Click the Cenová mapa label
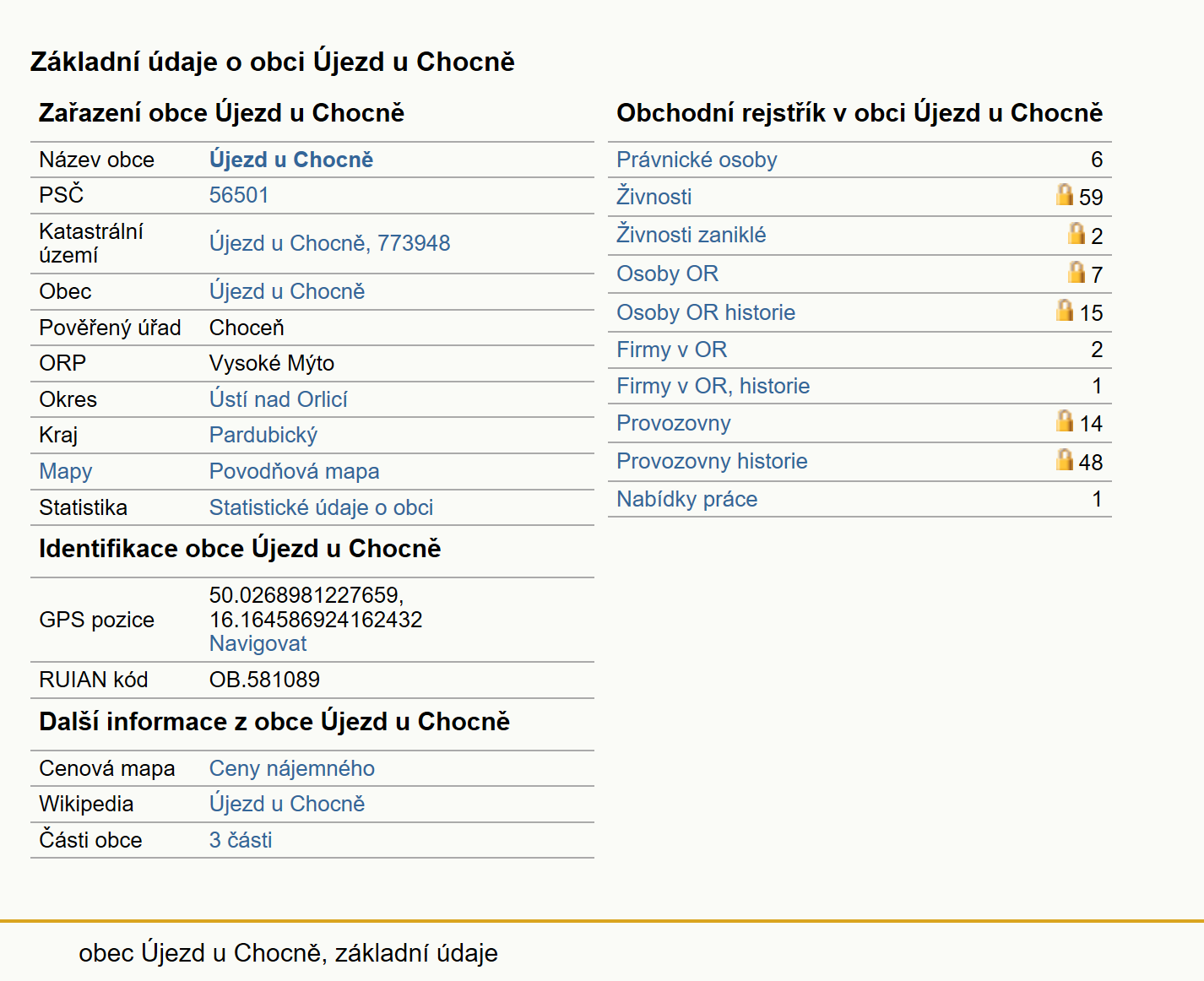 (x=107, y=768)
